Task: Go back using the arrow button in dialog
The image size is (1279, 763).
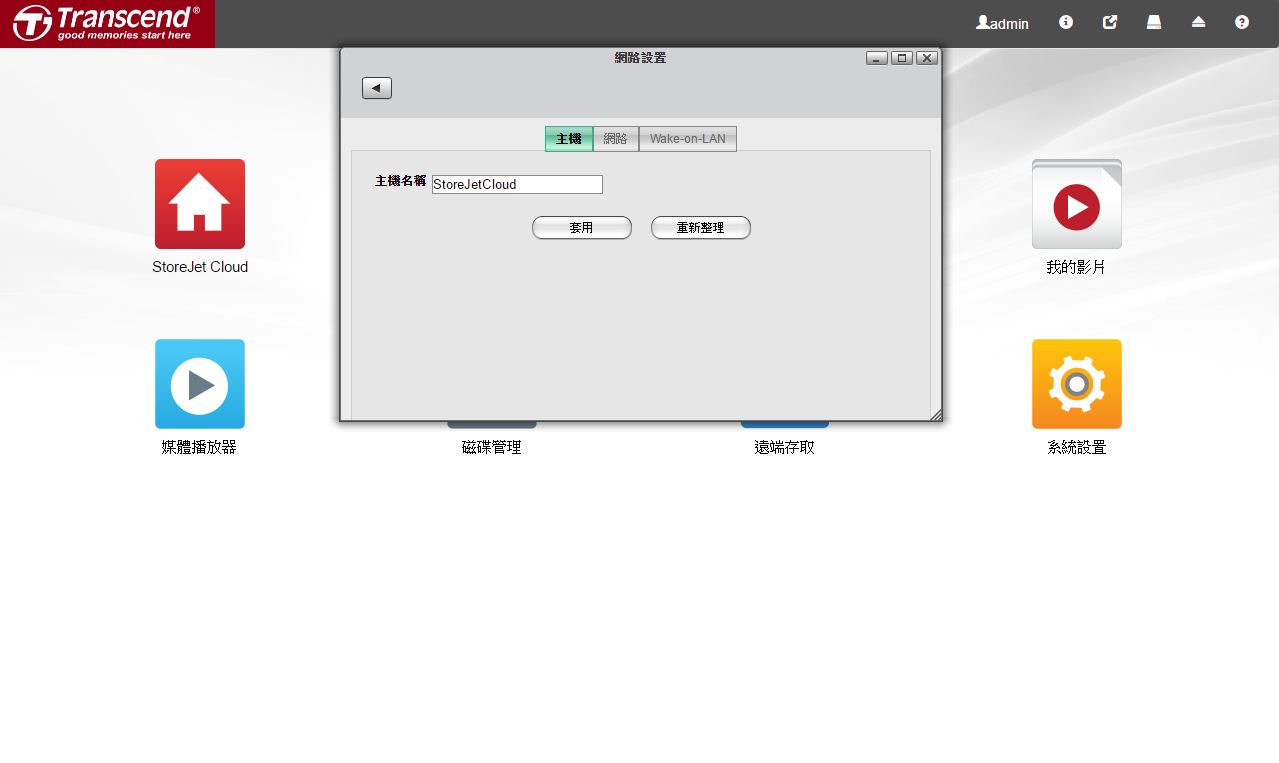Action: [377, 88]
